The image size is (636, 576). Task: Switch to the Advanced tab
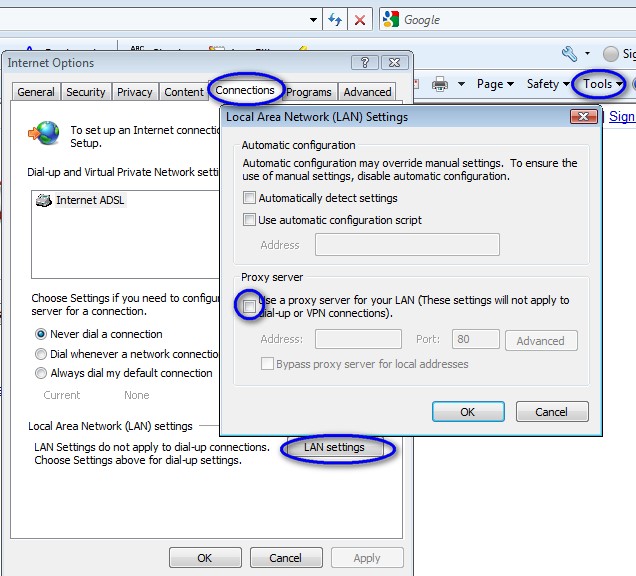pos(367,92)
